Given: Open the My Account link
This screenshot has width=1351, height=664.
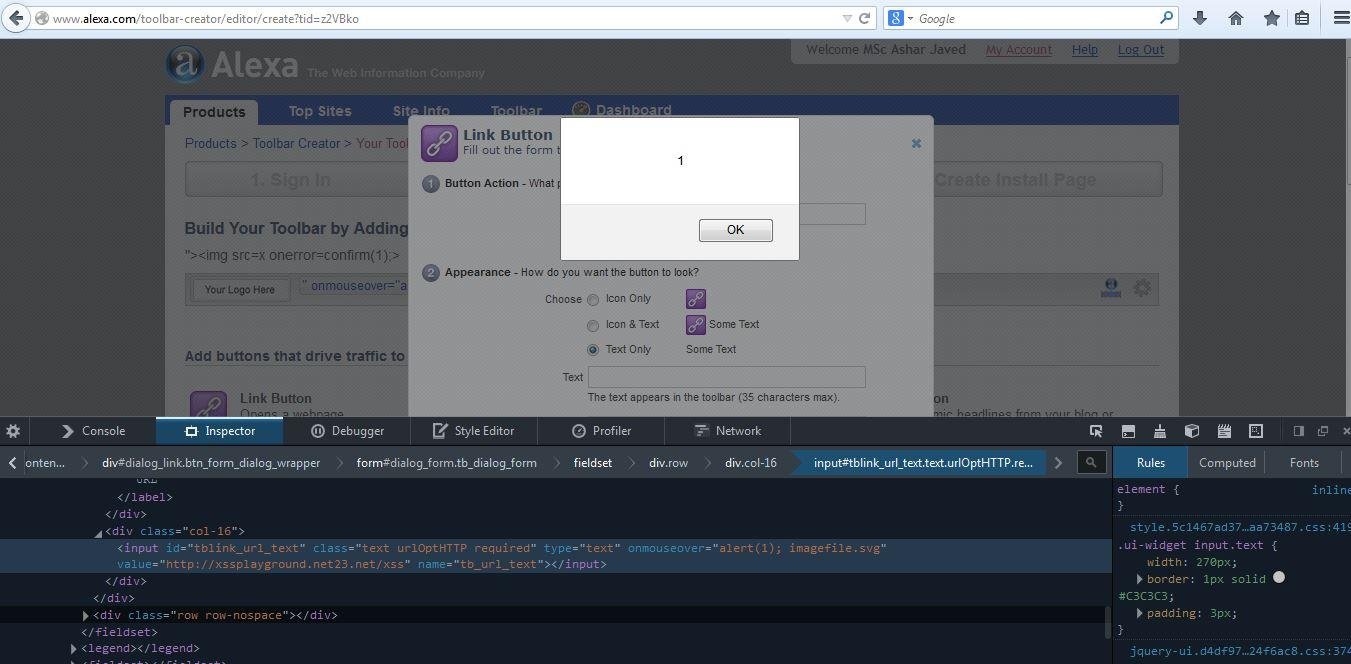Looking at the screenshot, I should pos(1019,50).
